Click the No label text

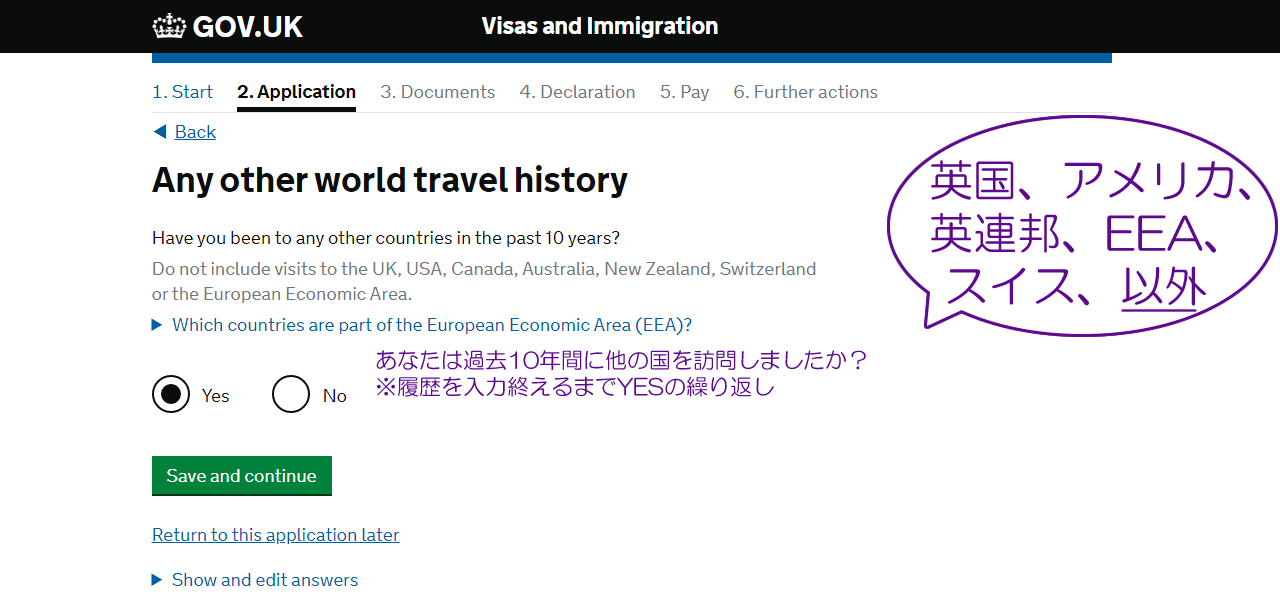[x=335, y=396]
